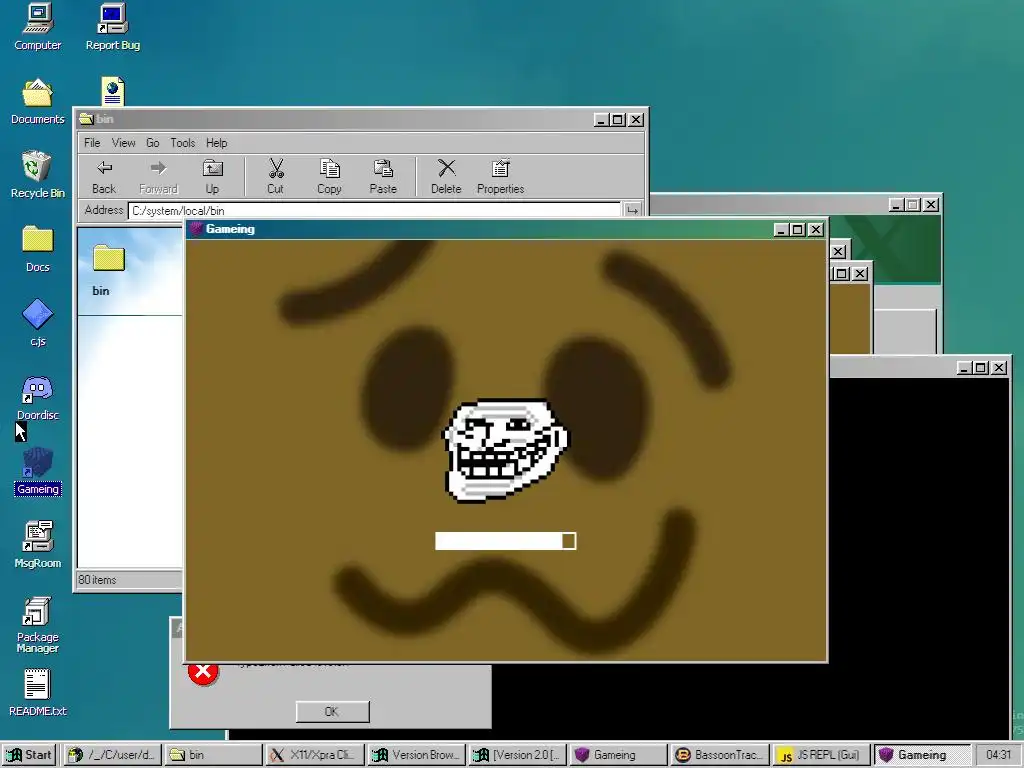
Task: Open the File menu in the bin window
Action: click(x=92, y=143)
